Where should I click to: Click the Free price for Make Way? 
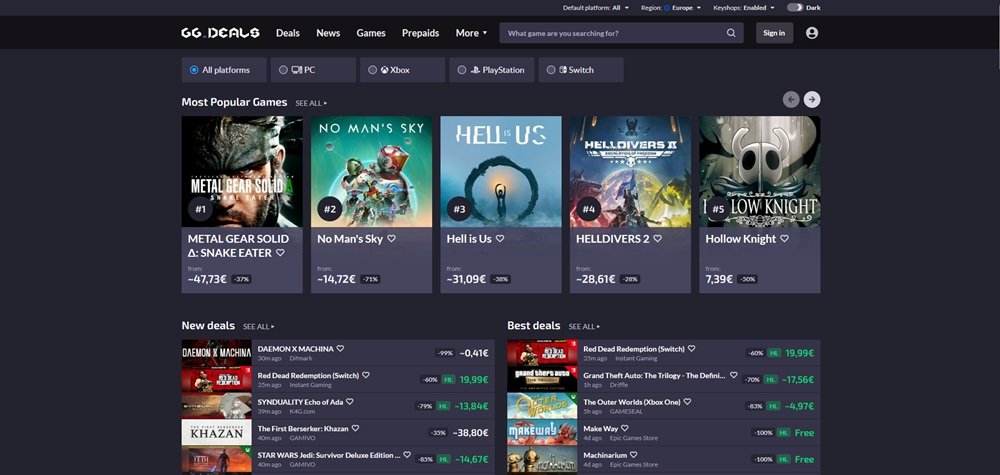(804, 433)
